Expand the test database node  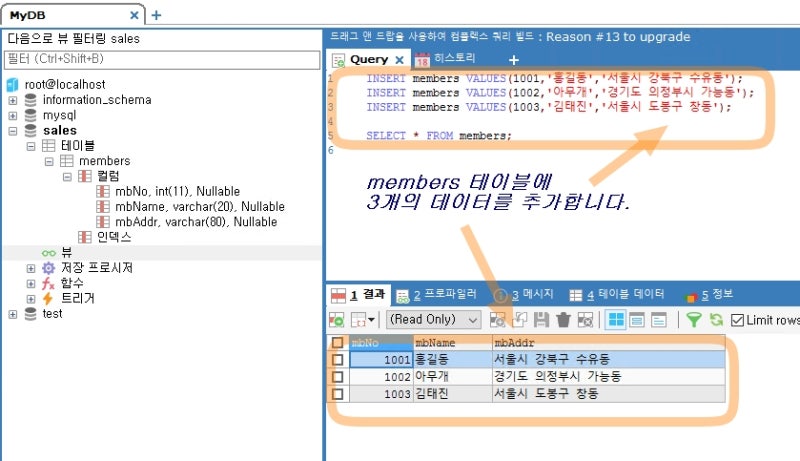pyautogui.click(x=13, y=315)
